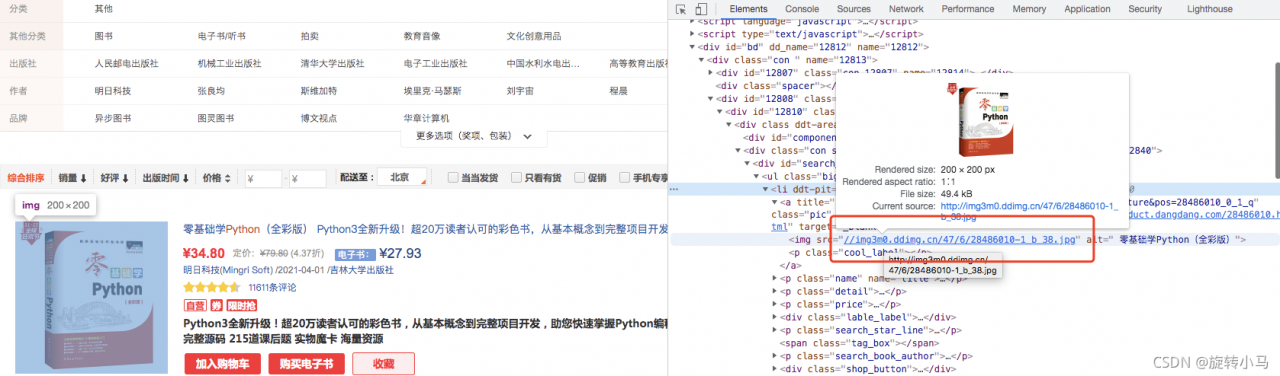Filter by publisher 清华大学出版社

(x=332, y=63)
